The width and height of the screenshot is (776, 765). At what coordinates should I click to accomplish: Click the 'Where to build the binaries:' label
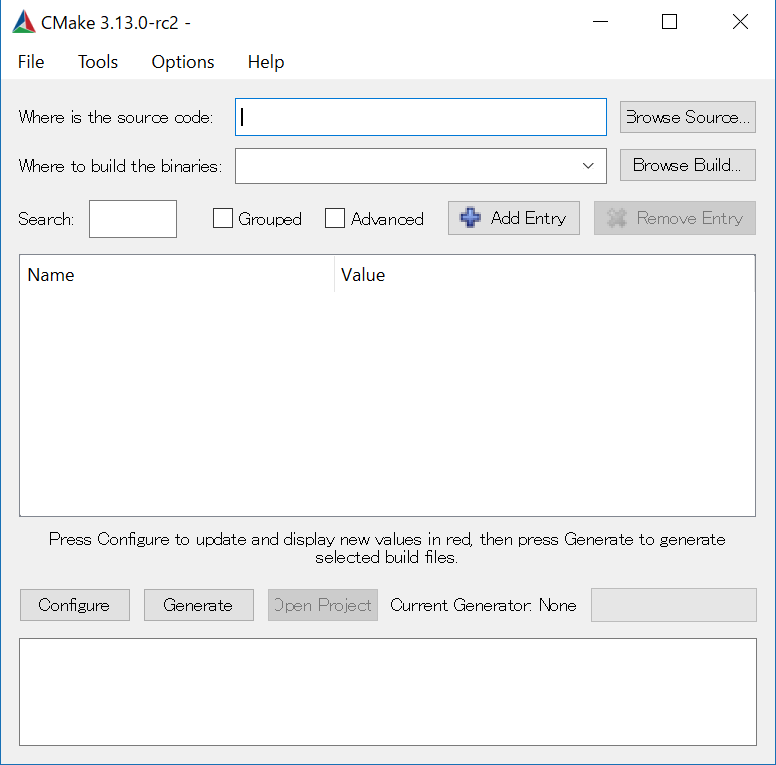pyautogui.click(x=120, y=166)
